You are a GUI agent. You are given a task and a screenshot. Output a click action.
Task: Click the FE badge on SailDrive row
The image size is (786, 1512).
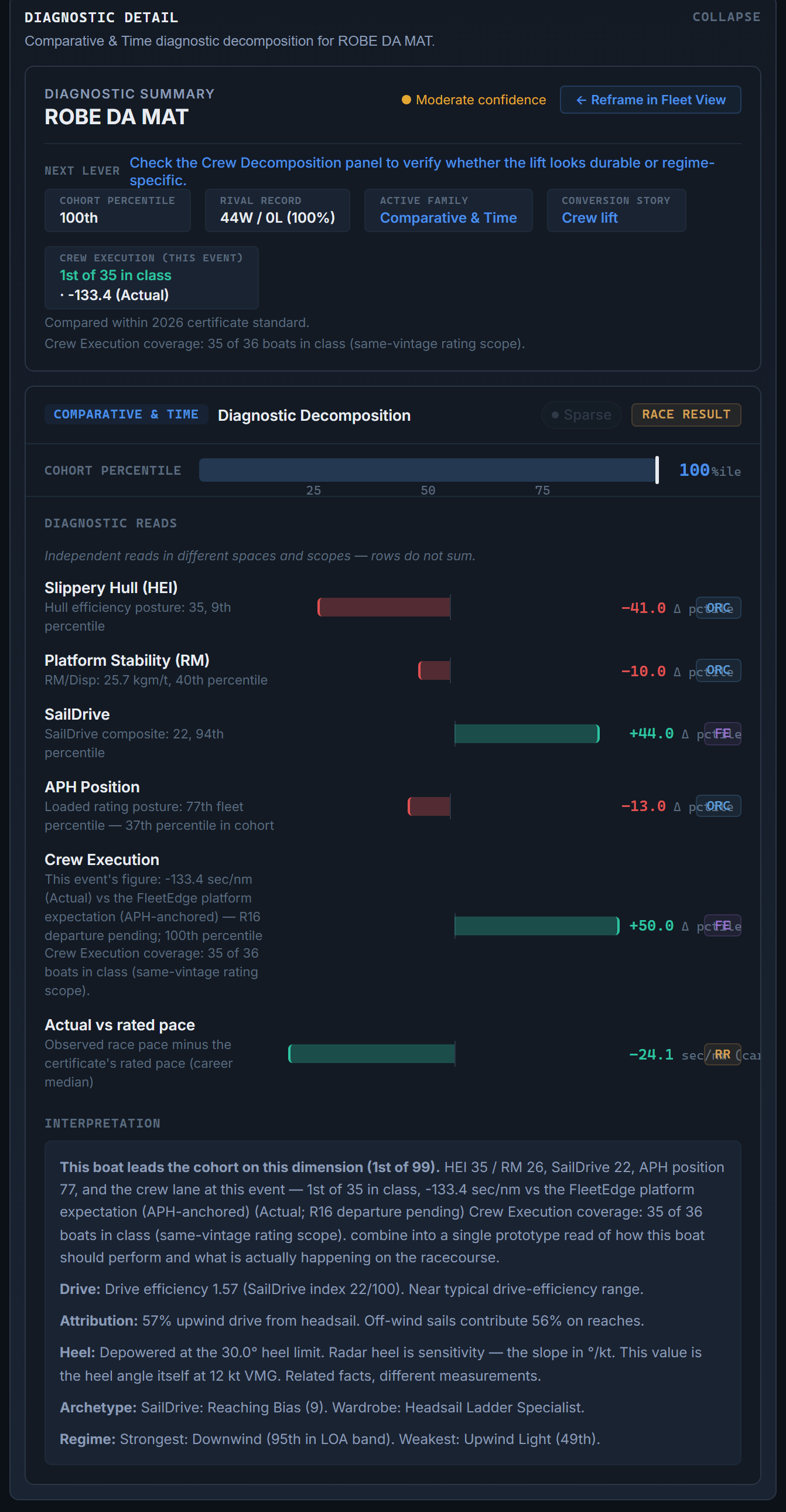point(723,734)
